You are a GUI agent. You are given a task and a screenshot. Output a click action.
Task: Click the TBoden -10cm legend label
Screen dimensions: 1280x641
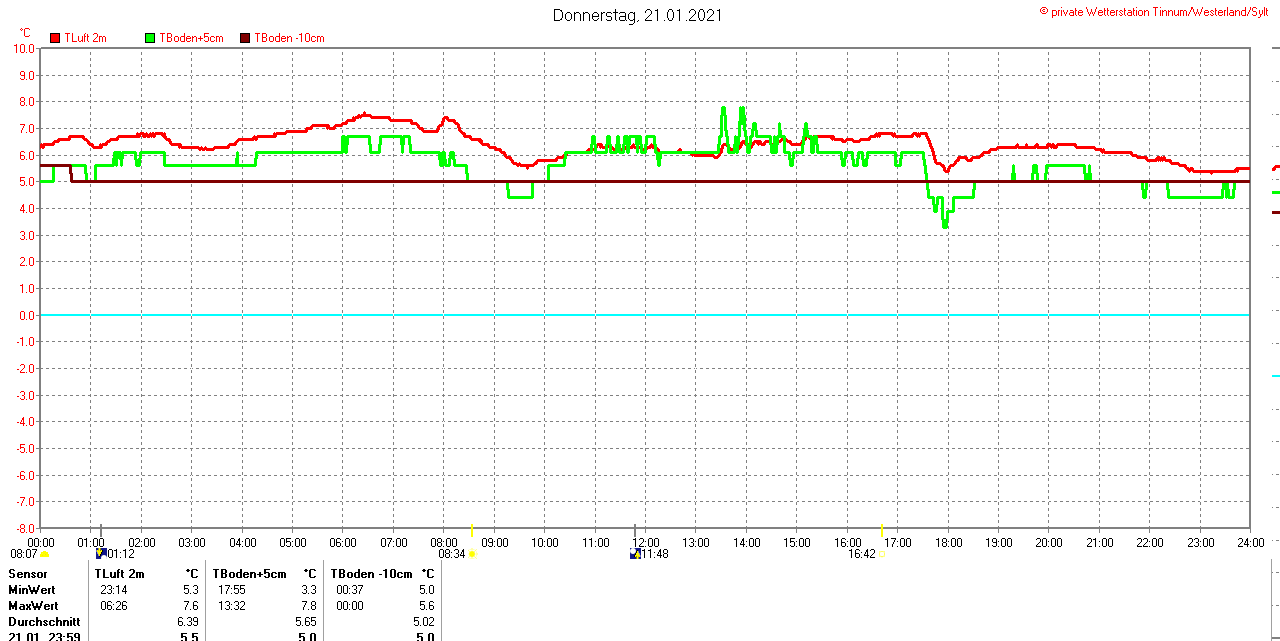point(289,38)
